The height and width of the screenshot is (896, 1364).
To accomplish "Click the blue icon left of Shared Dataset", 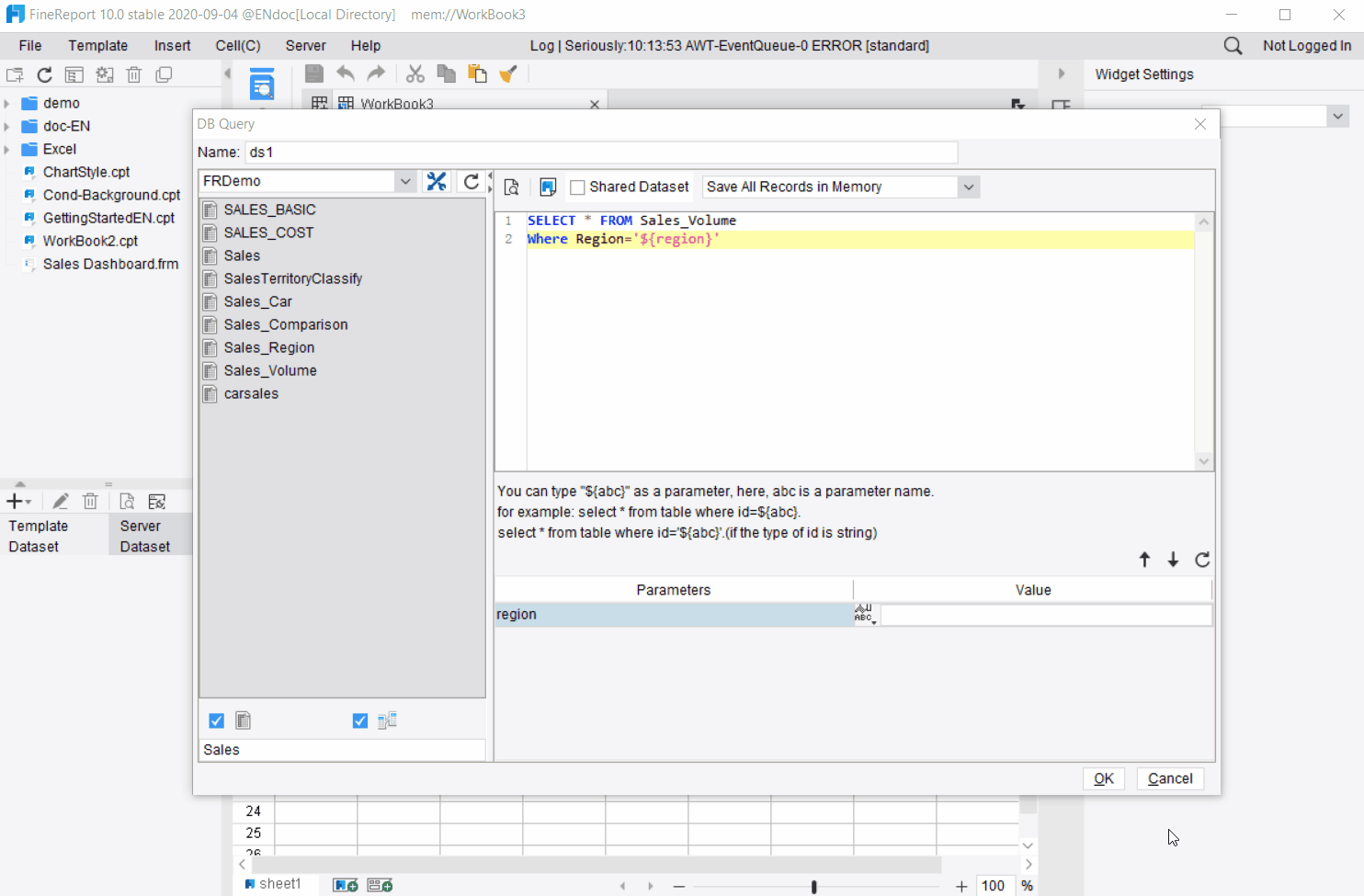I will coord(548,187).
